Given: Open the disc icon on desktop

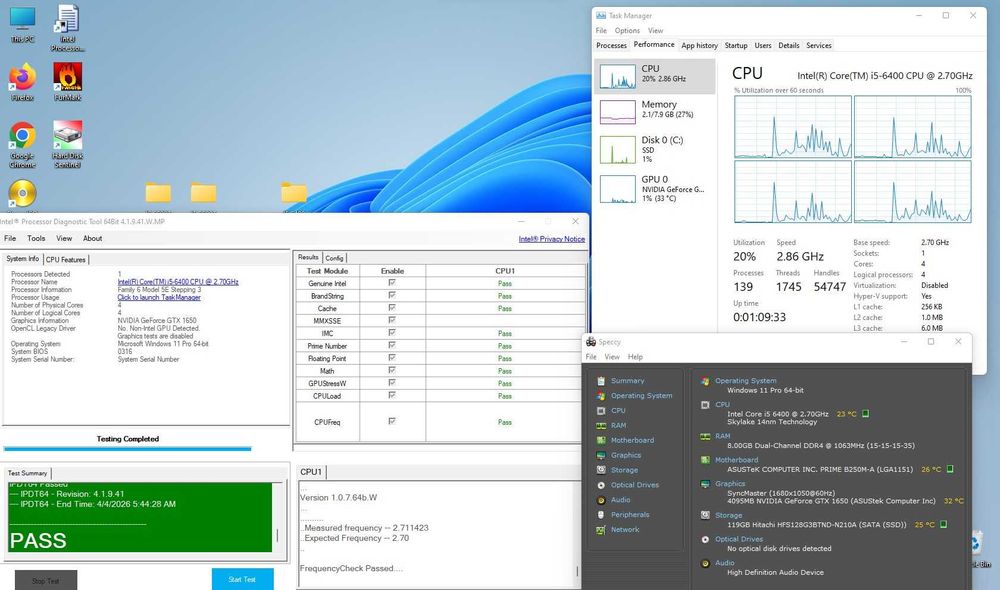Looking at the screenshot, I should click(x=22, y=193).
